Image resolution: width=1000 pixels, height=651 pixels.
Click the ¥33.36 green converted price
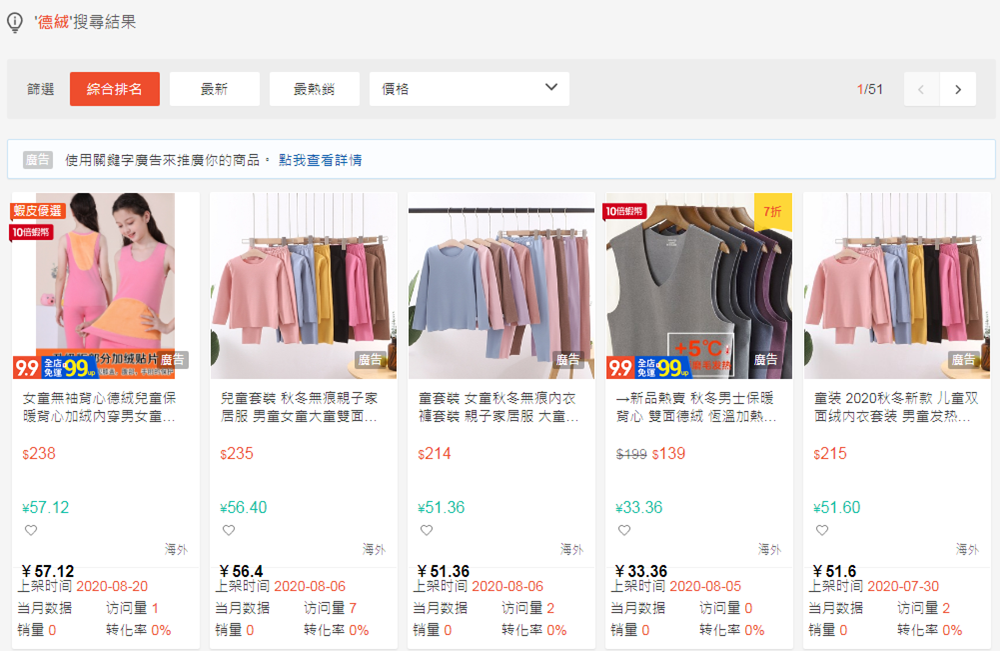639,508
